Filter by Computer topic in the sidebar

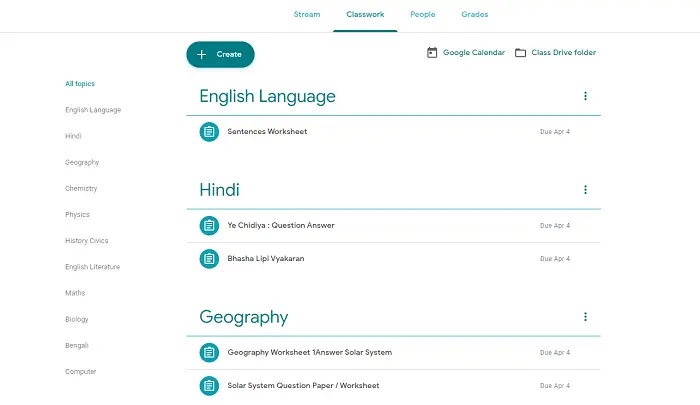80,372
